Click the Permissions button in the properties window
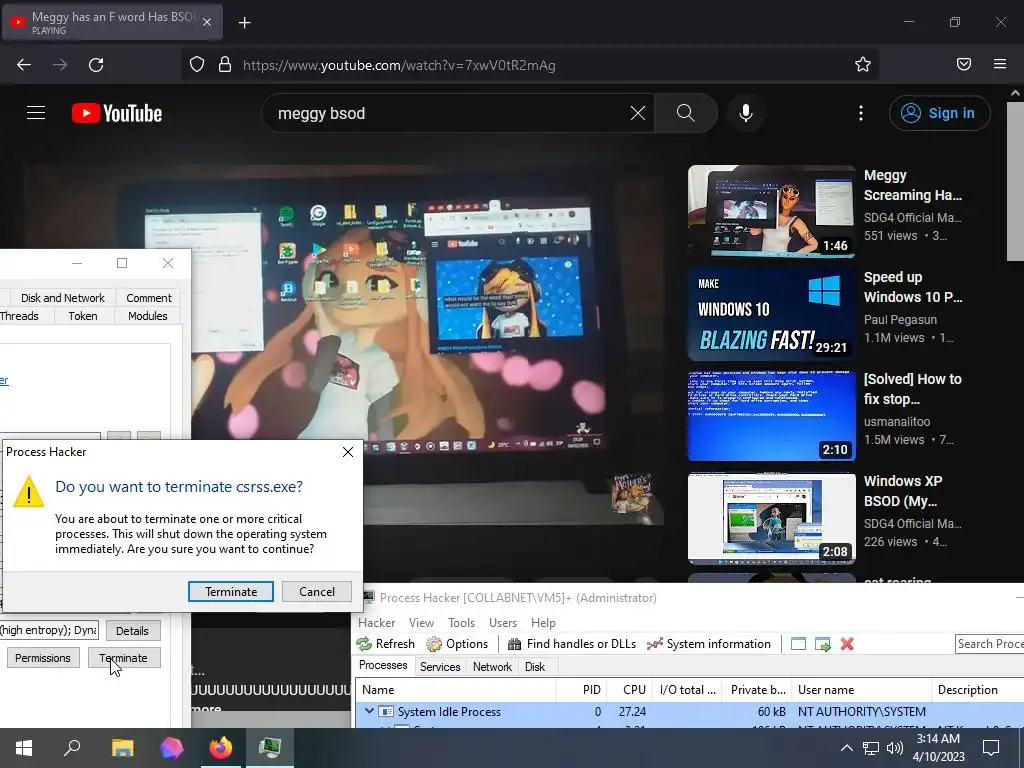Screen dimensions: 1024x768 point(43,658)
